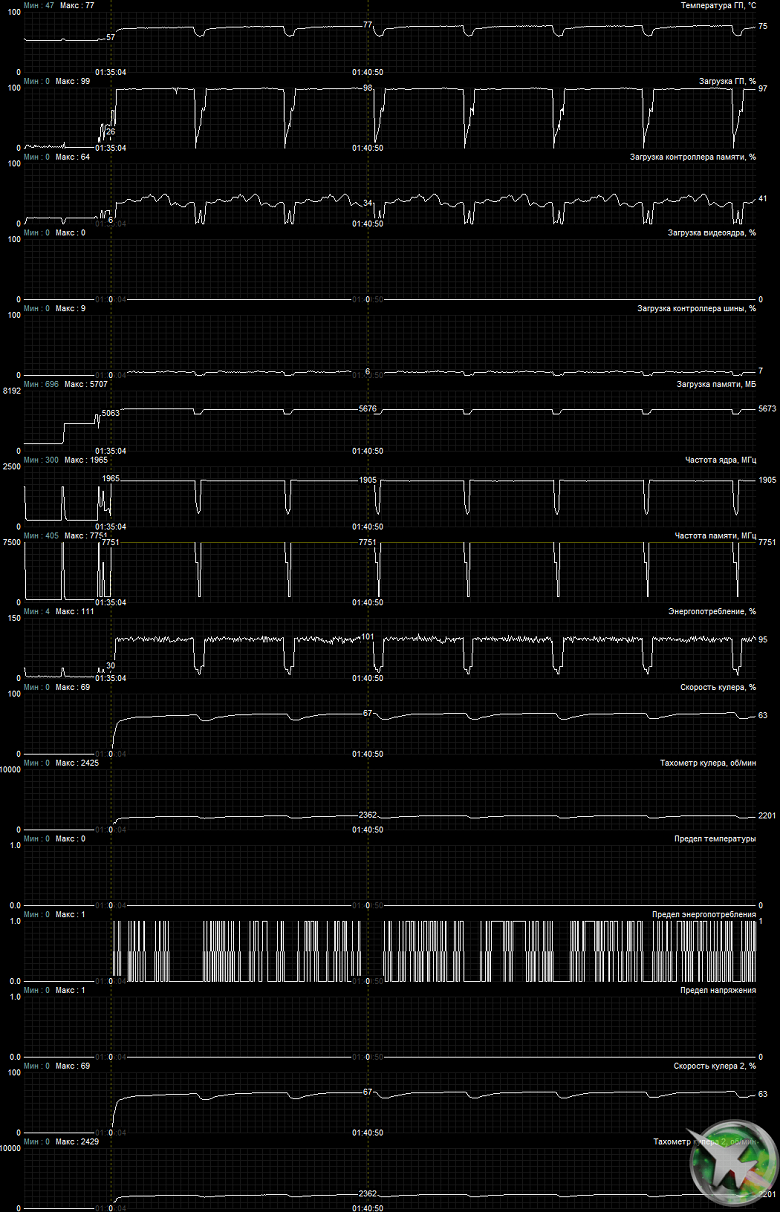Click value "2201" on "Тахометр кулера, об/мин" graph
This screenshot has width=780, height=1212.
click(767, 816)
